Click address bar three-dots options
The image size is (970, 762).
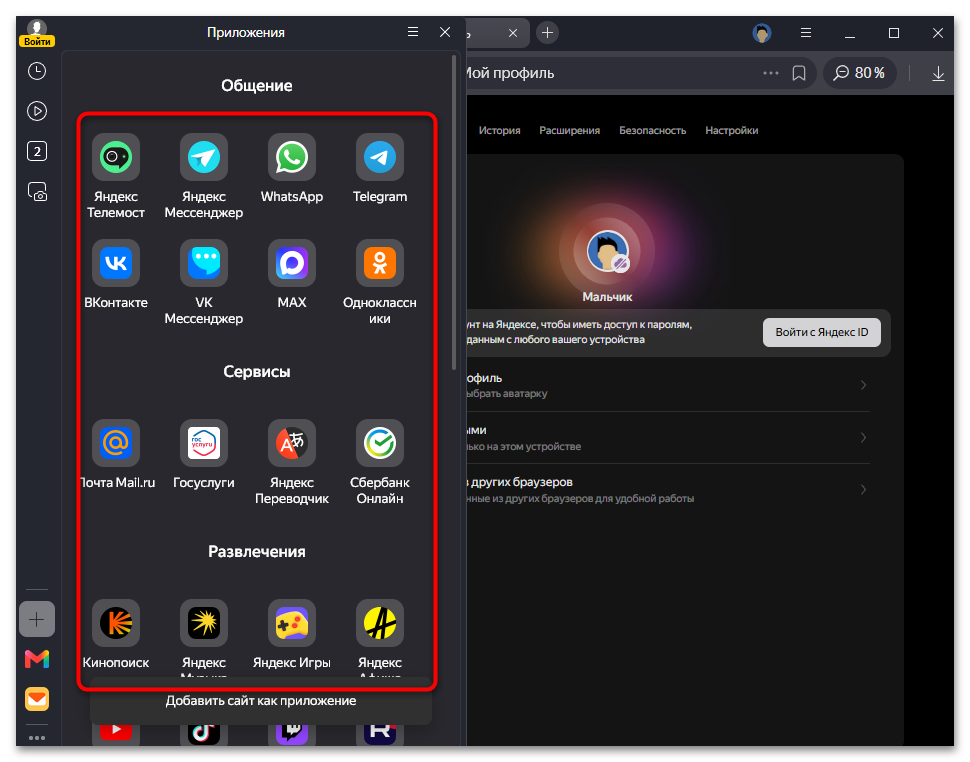[771, 73]
